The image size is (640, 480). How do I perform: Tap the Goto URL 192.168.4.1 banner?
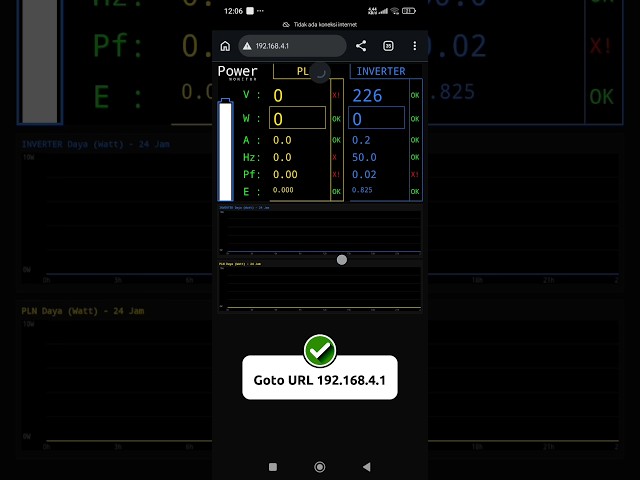click(320, 378)
